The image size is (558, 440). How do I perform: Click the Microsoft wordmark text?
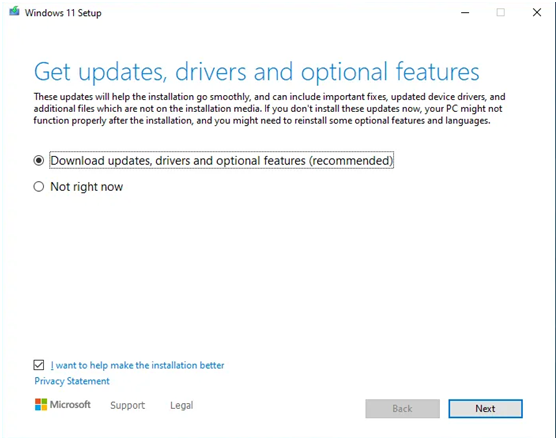click(x=70, y=404)
